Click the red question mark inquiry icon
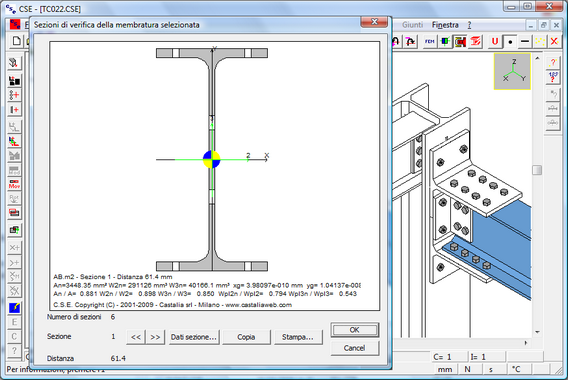Screen dimensions: 568x380 (553, 62)
